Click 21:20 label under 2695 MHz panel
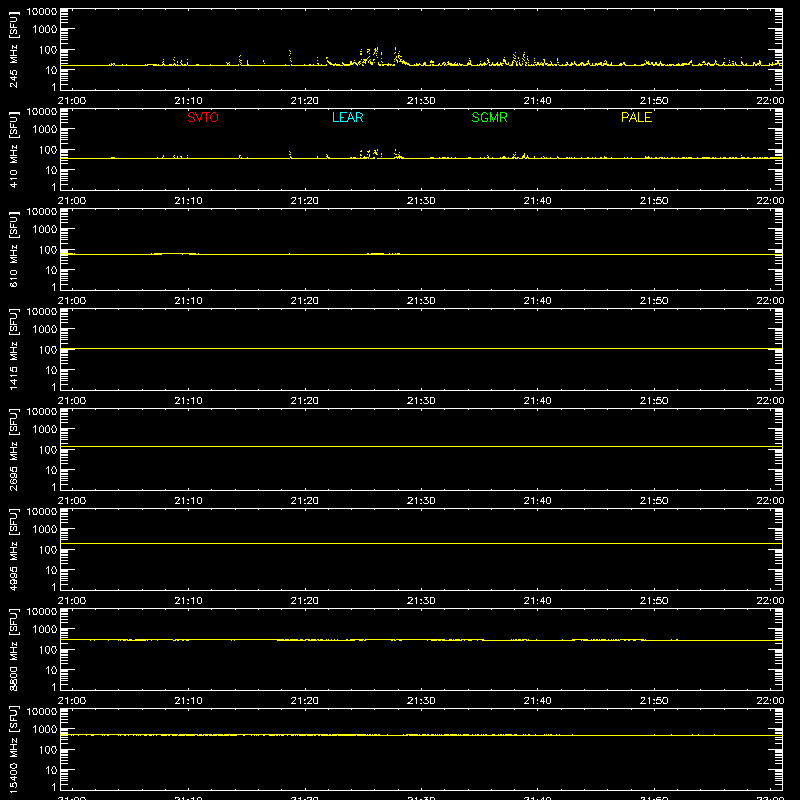The image size is (800, 800). coord(305,501)
